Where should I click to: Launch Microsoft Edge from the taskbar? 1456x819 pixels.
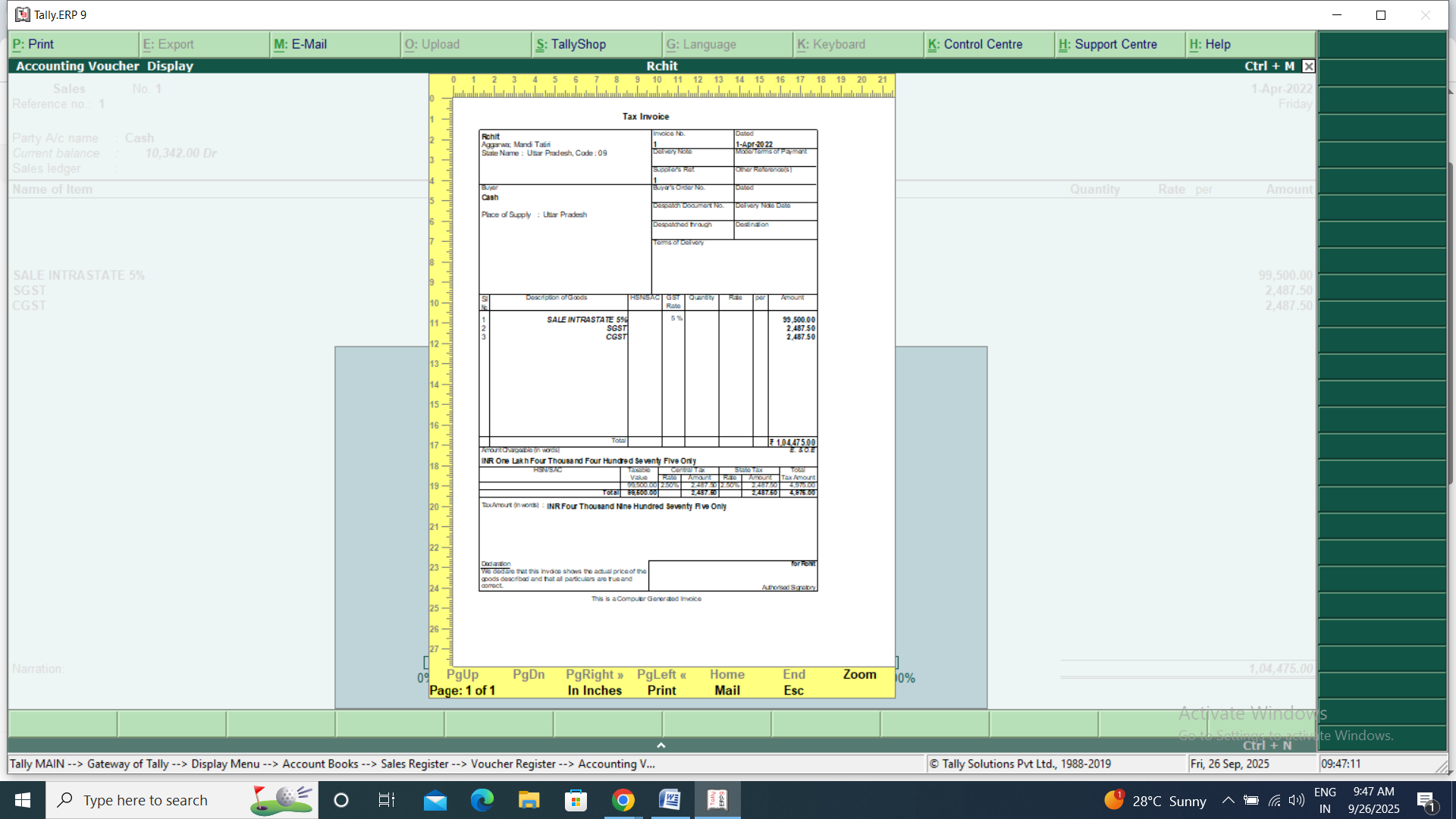482,800
